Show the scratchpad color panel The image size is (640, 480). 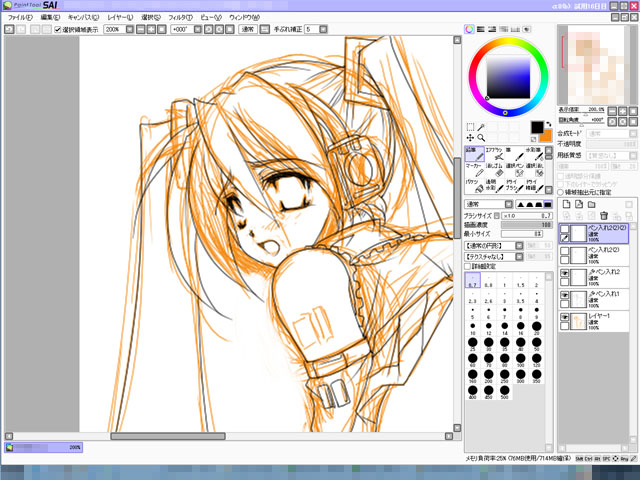pos(527,29)
